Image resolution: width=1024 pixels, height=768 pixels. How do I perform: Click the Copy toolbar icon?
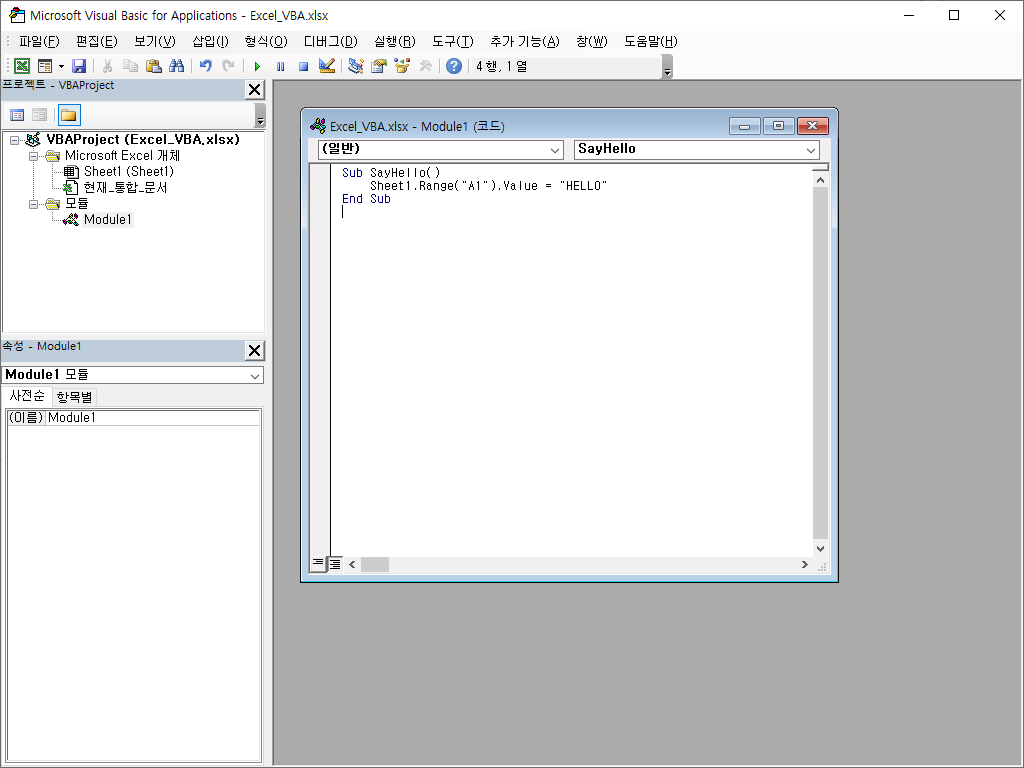[131, 66]
